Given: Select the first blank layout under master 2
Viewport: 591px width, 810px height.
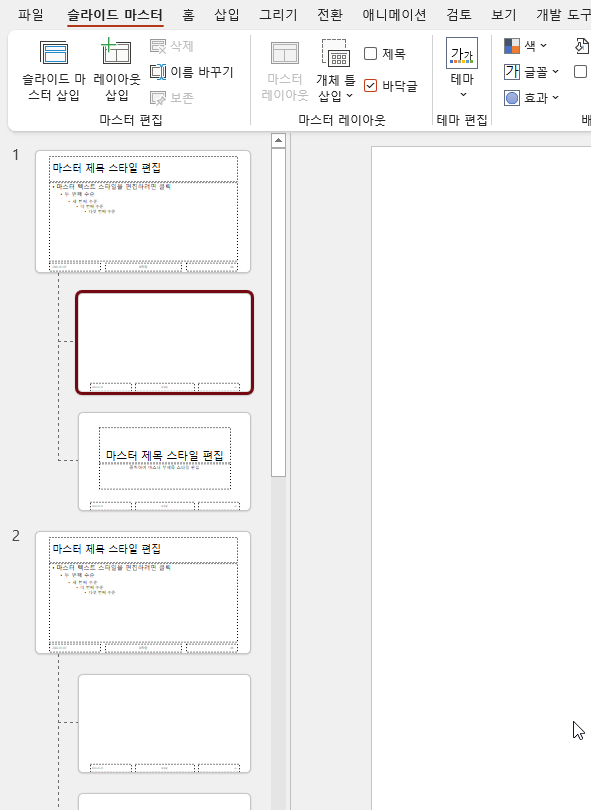Looking at the screenshot, I should 164,724.
